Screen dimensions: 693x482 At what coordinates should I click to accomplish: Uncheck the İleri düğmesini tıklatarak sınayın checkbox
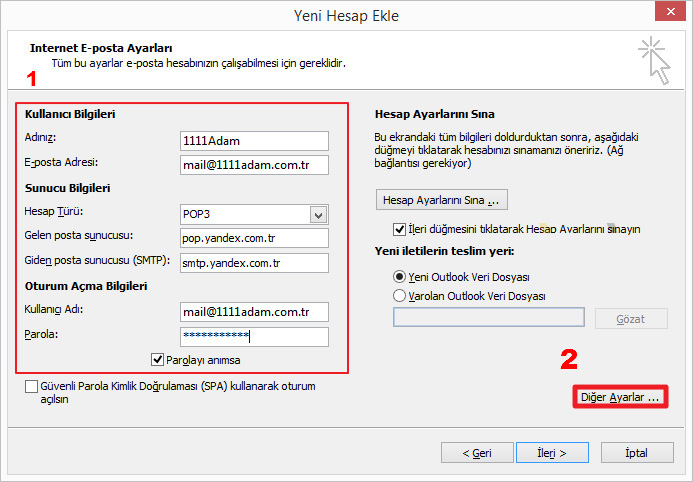click(x=400, y=228)
